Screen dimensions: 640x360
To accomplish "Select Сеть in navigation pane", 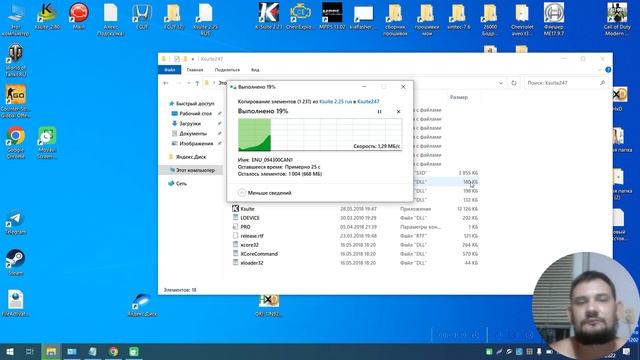I will [x=178, y=183].
